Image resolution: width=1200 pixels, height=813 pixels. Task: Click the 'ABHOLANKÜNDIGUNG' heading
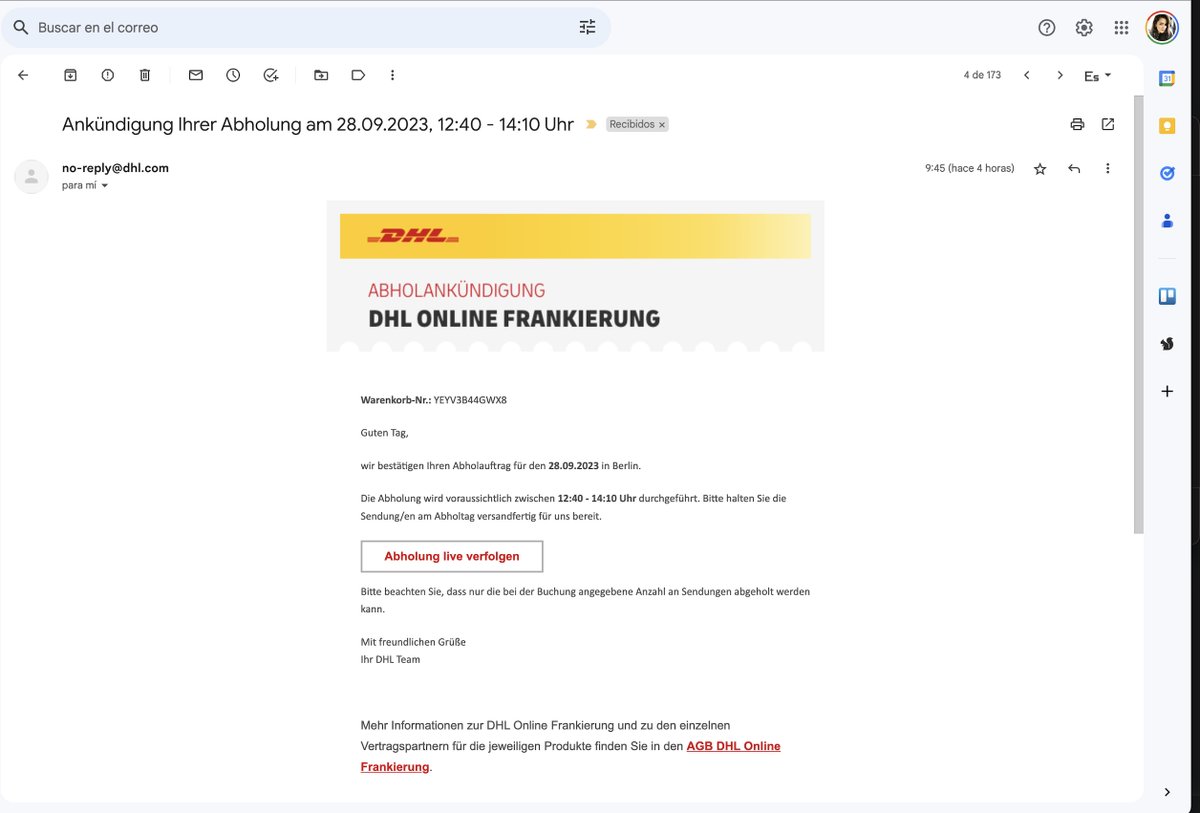coord(456,291)
